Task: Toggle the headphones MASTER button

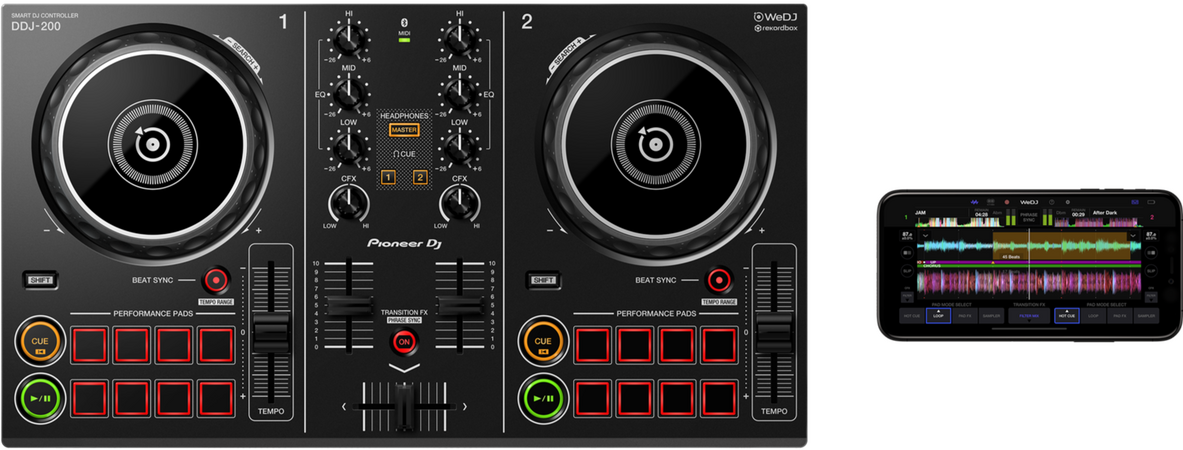Action: (404, 130)
